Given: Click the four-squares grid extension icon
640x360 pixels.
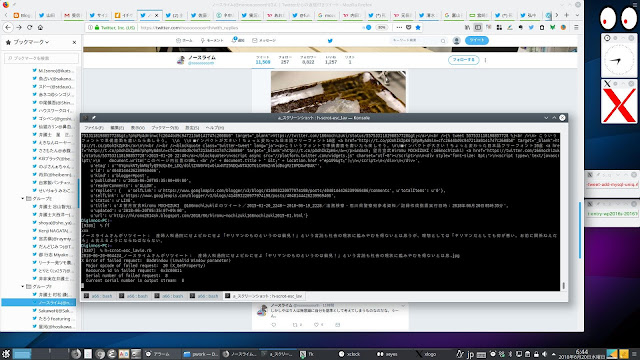Looking at the screenshot, I should point(499,27).
